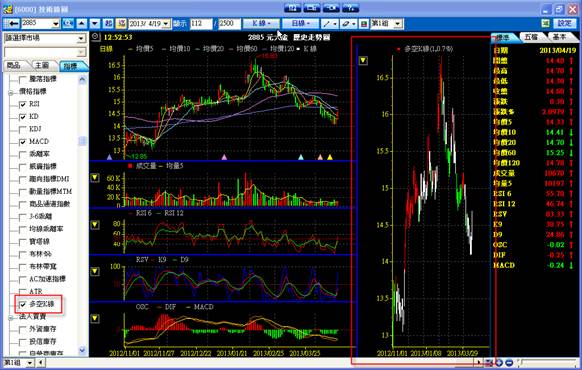Click the yellow arrow icon beside the volume chart

point(95,178)
